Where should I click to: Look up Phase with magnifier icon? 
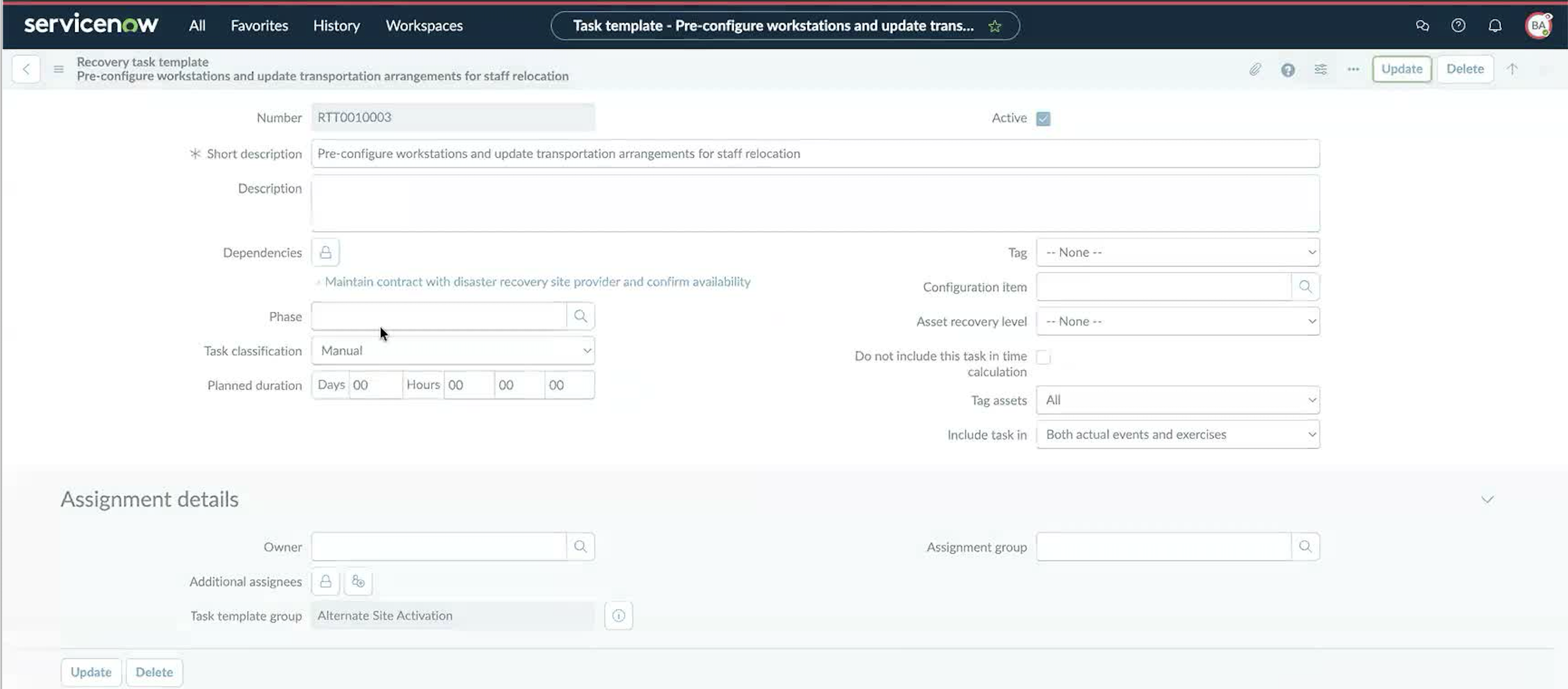(x=581, y=316)
